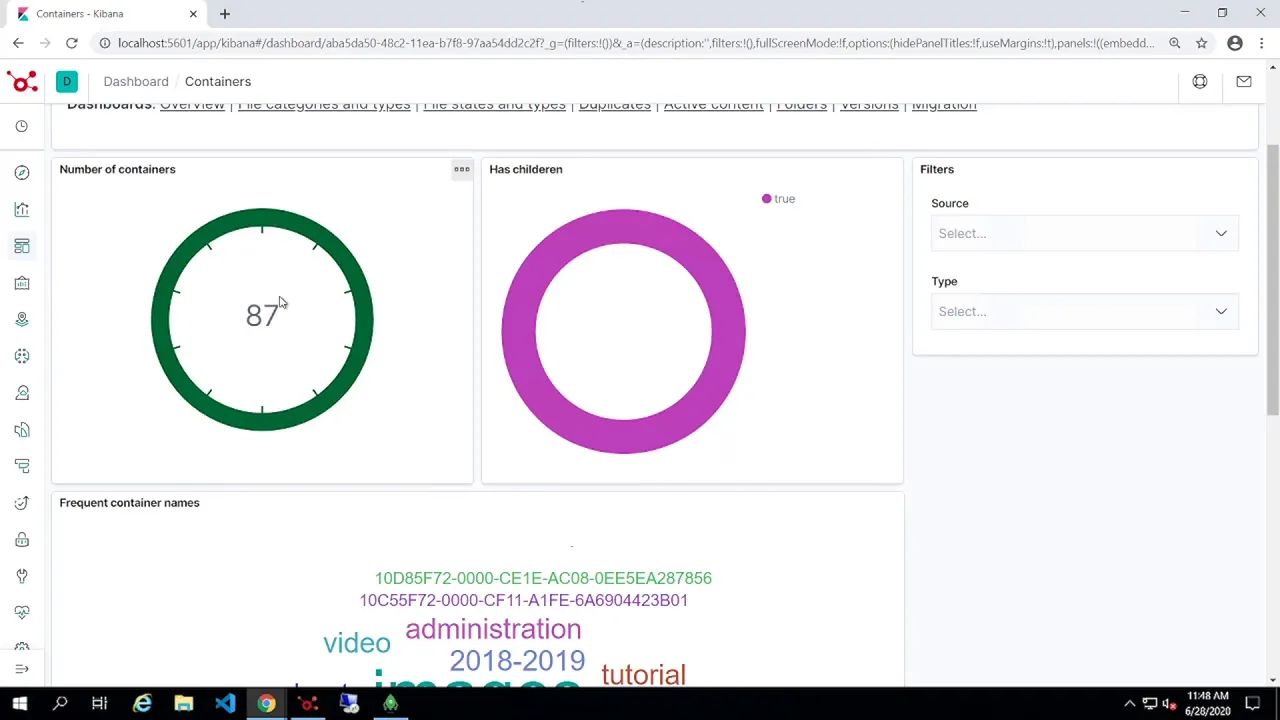Viewport: 1280px width, 720px height.
Task: Open the Folders dashboard link
Action: click(802, 106)
